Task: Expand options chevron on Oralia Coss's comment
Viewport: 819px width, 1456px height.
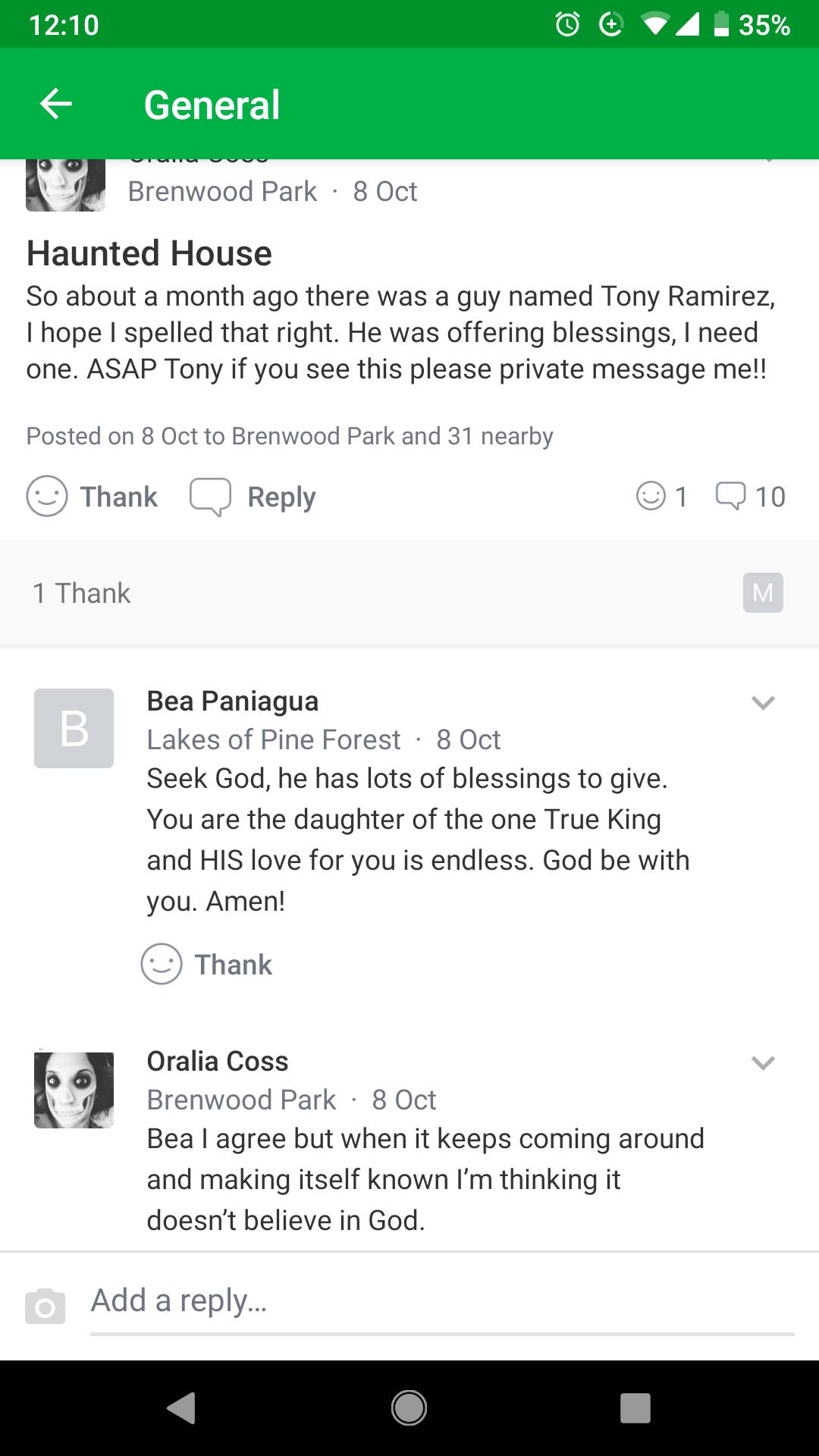Action: pos(763,1062)
